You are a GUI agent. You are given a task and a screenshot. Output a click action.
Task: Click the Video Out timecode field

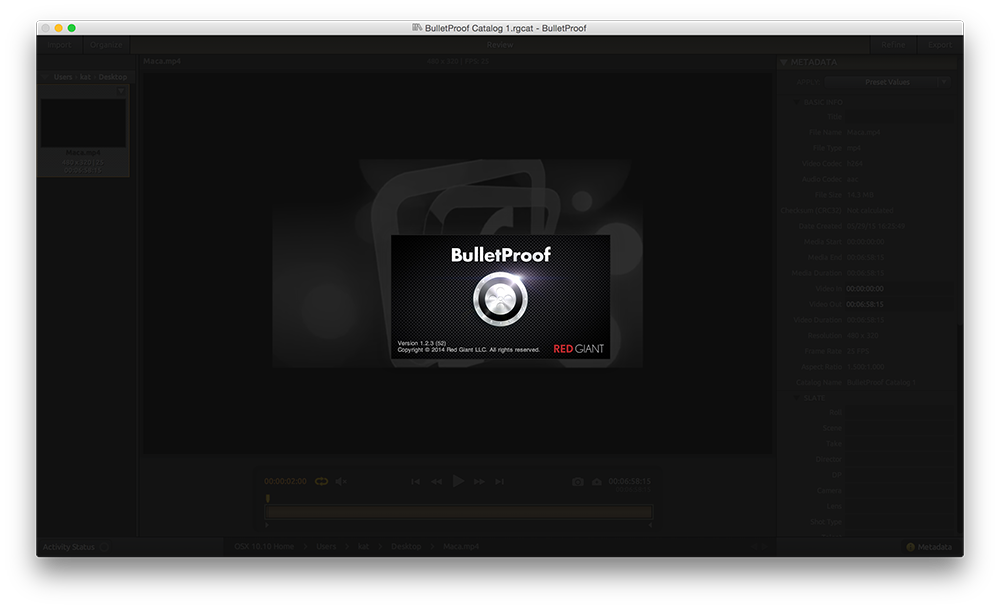pyautogui.click(x=900, y=304)
